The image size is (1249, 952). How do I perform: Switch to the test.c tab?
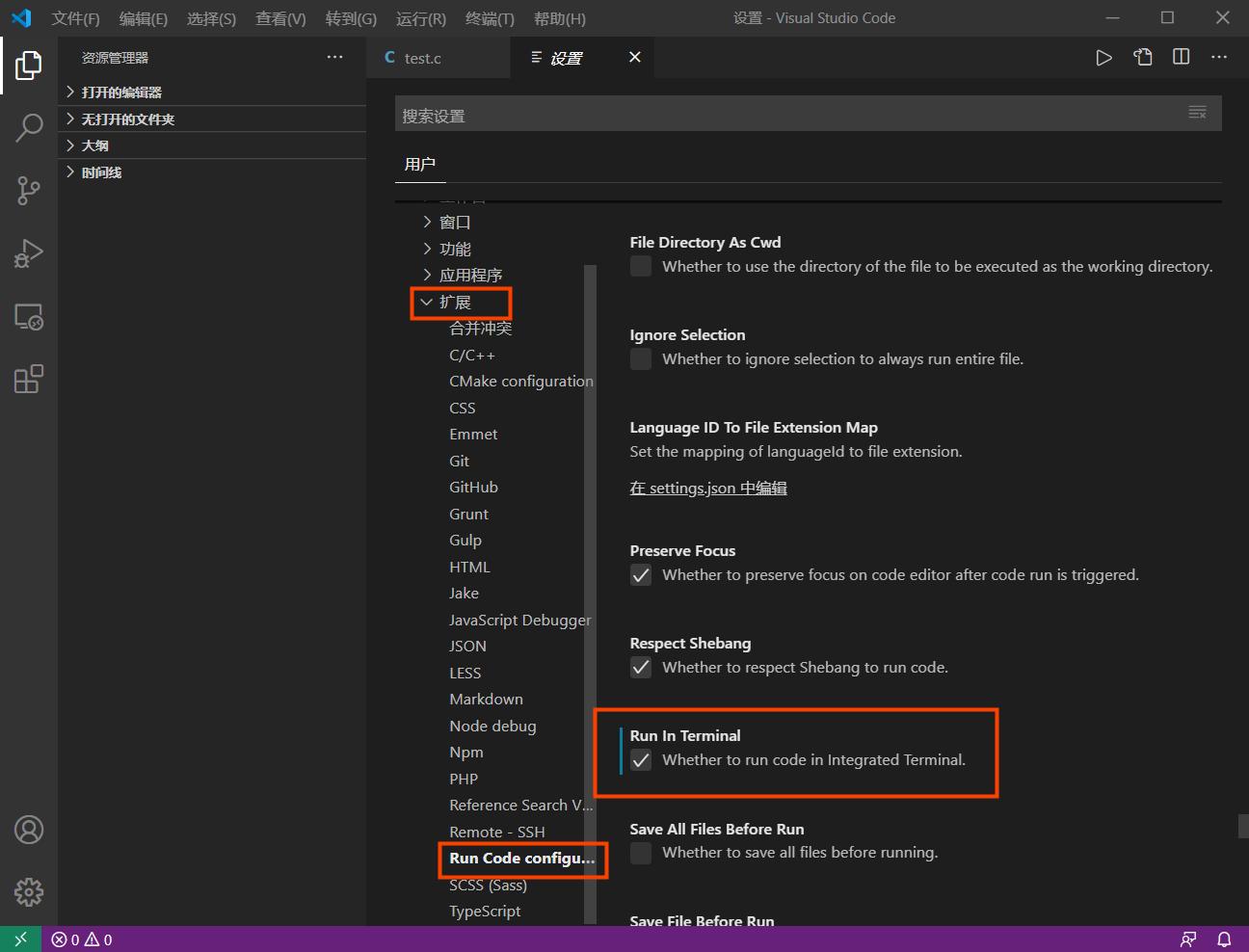click(x=421, y=57)
